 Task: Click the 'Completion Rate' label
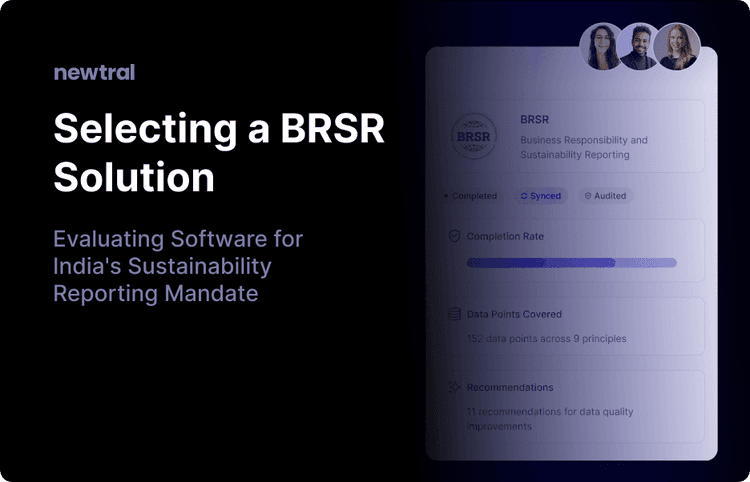point(505,236)
